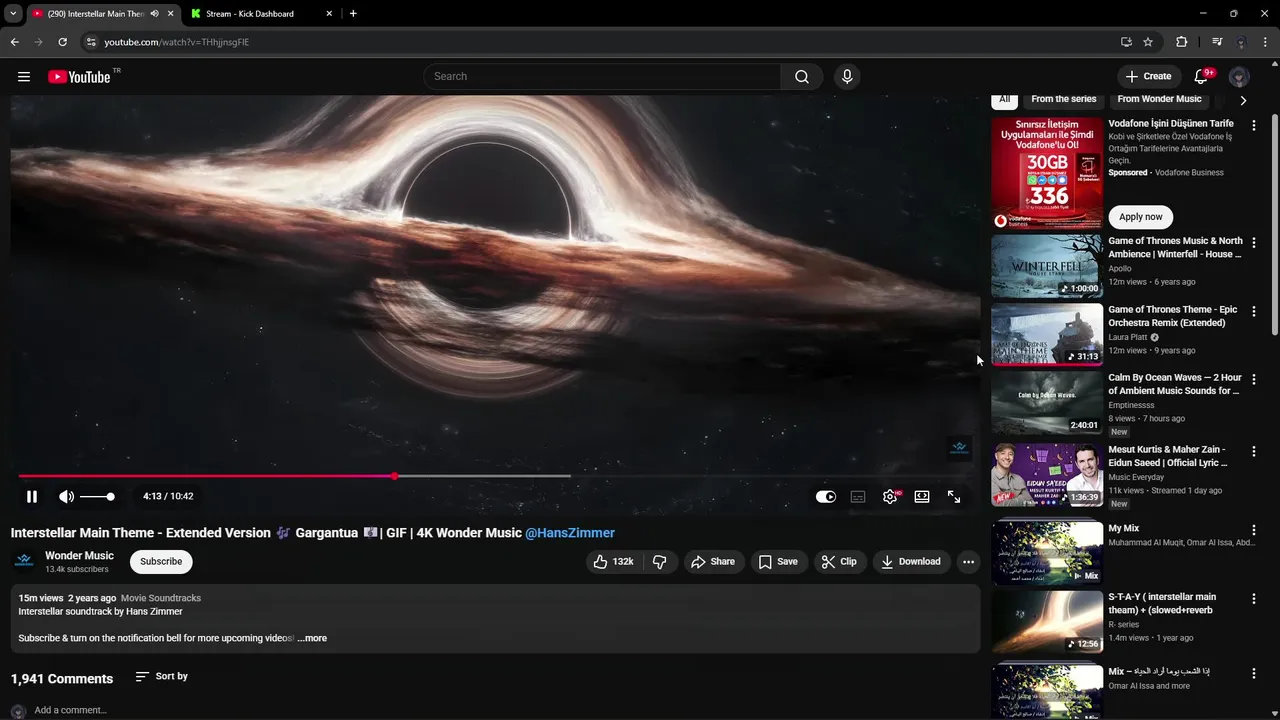
Task: Toggle the autoplay switch
Action: (826, 497)
